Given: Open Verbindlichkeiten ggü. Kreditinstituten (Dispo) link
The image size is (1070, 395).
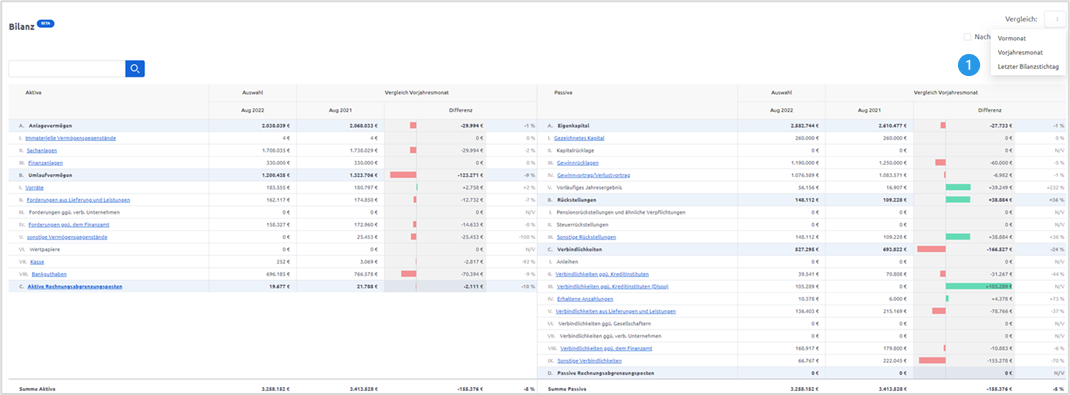Looking at the screenshot, I should point(613,287).
